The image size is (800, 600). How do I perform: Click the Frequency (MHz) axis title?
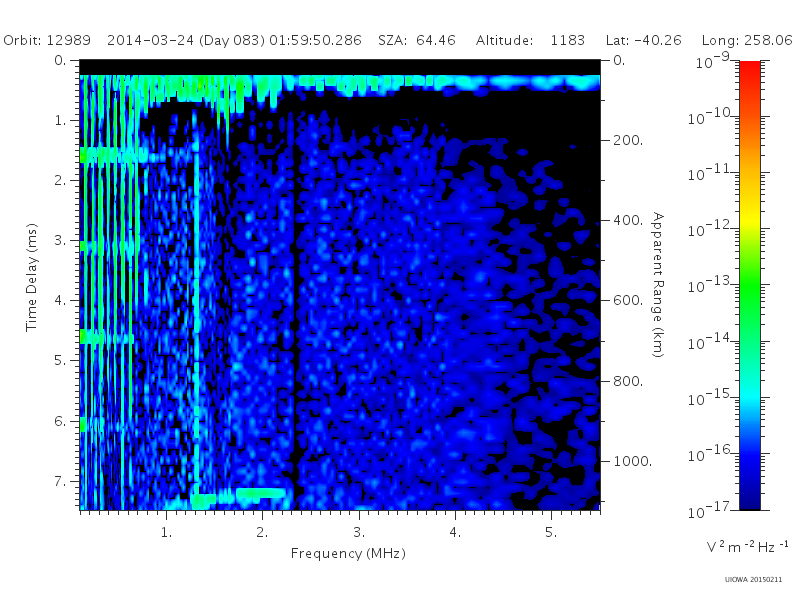348,554
